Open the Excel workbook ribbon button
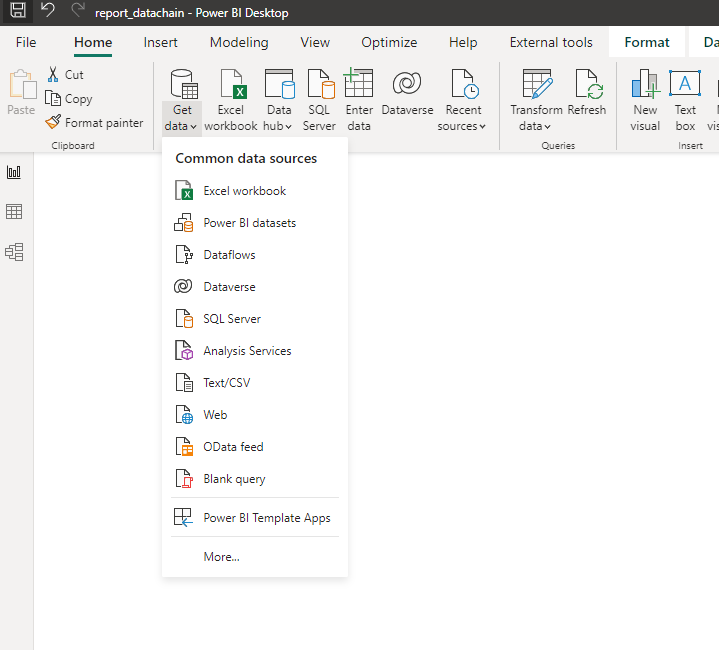The height and width of the screenshot is (650, 719). click(231, 101)
